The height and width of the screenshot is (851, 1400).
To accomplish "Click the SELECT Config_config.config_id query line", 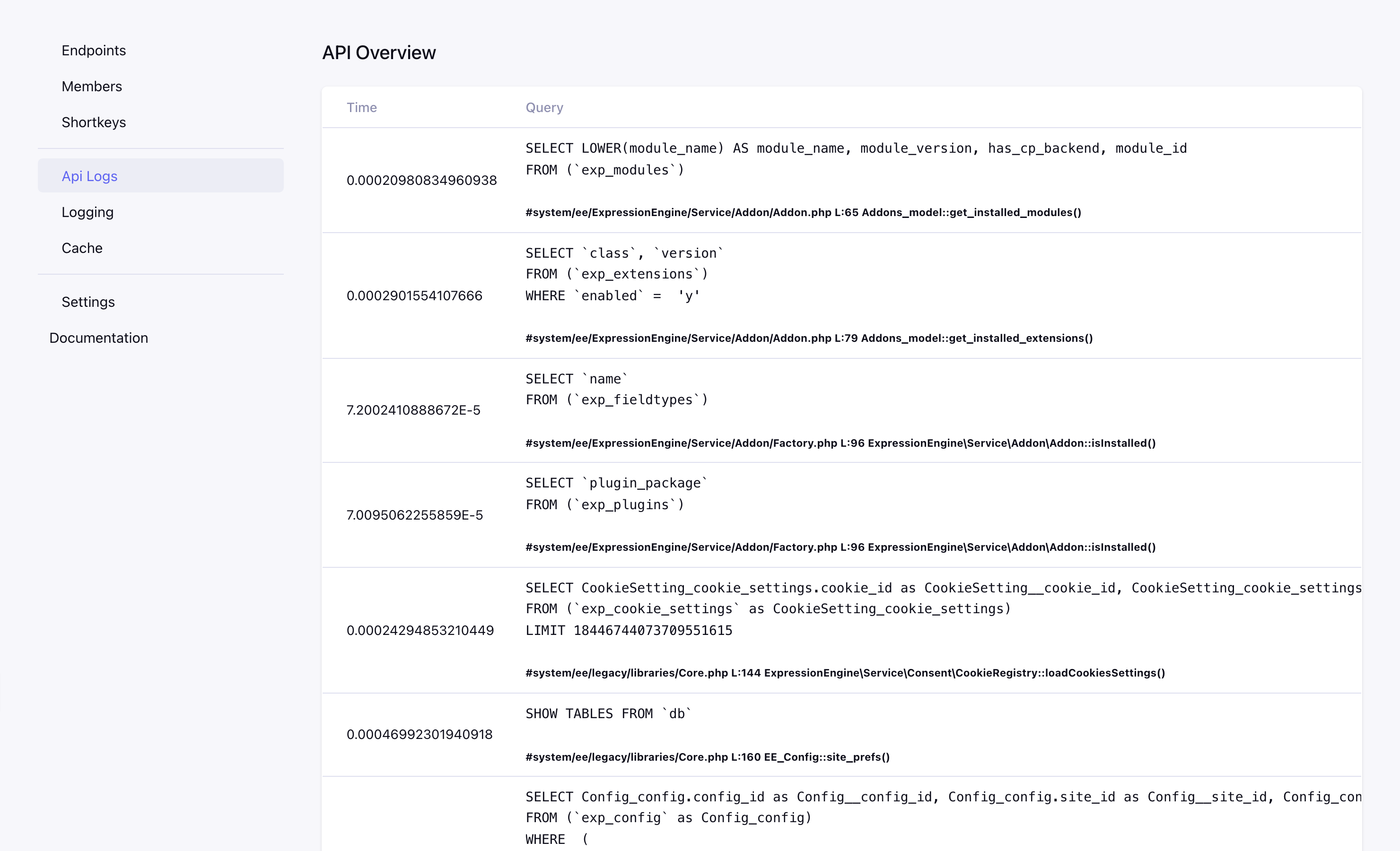I will click(944, 797).
